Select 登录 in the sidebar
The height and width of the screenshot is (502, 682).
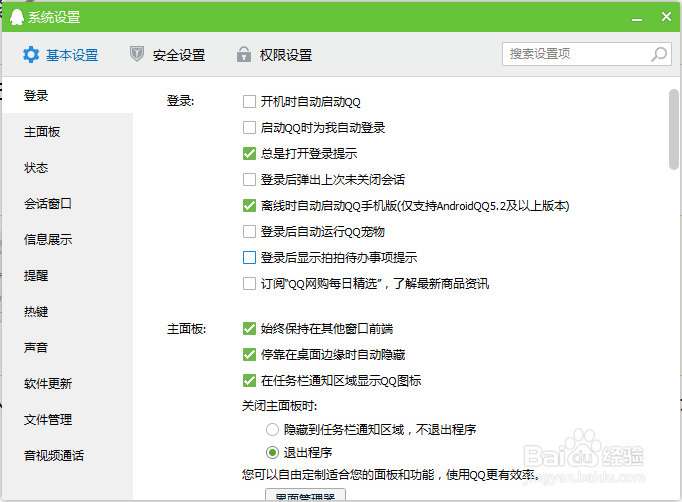67,95
